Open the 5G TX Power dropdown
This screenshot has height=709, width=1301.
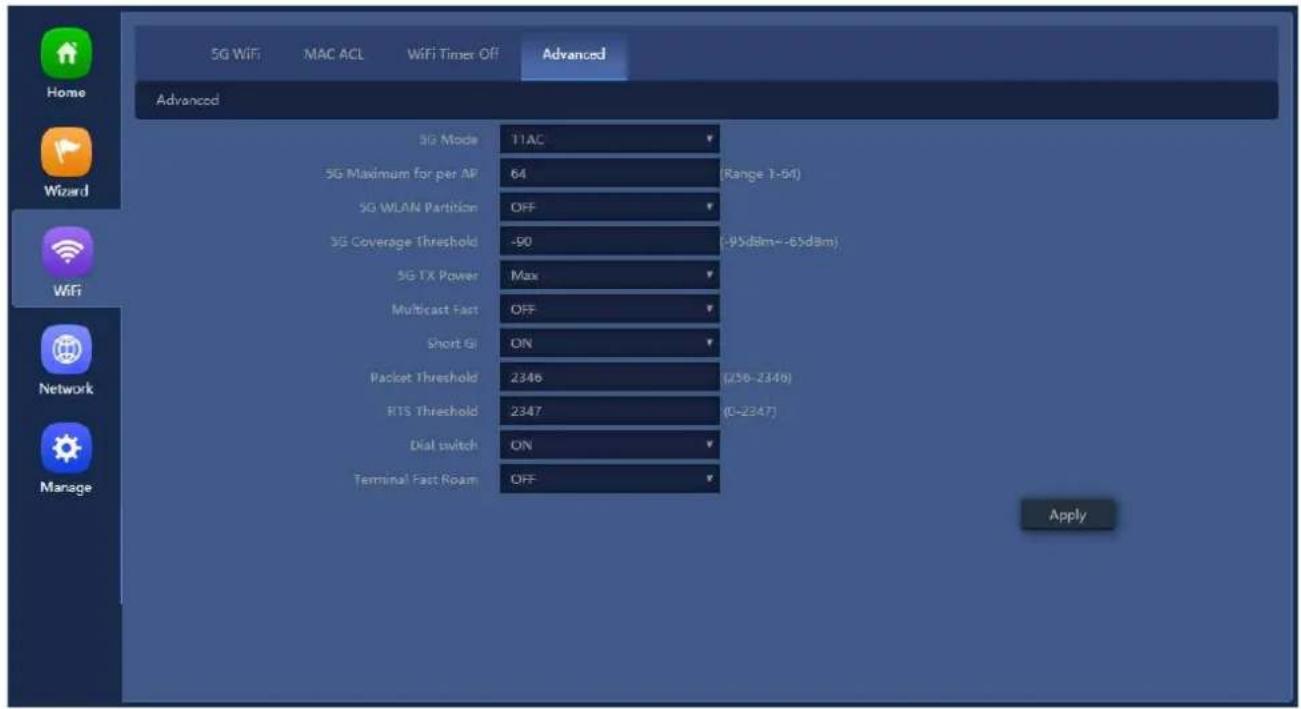609,275
